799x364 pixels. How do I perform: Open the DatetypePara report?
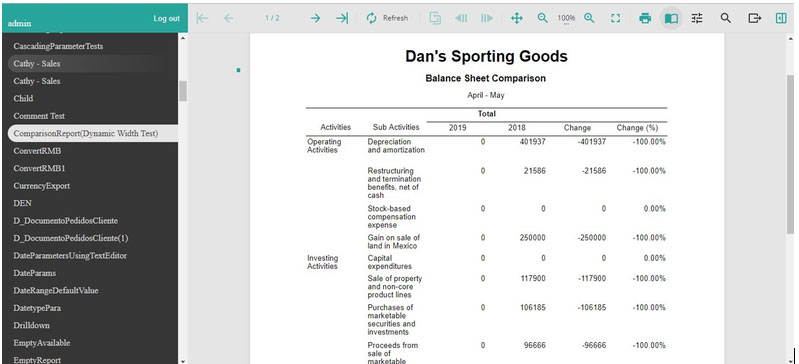(x=37, y=308)
